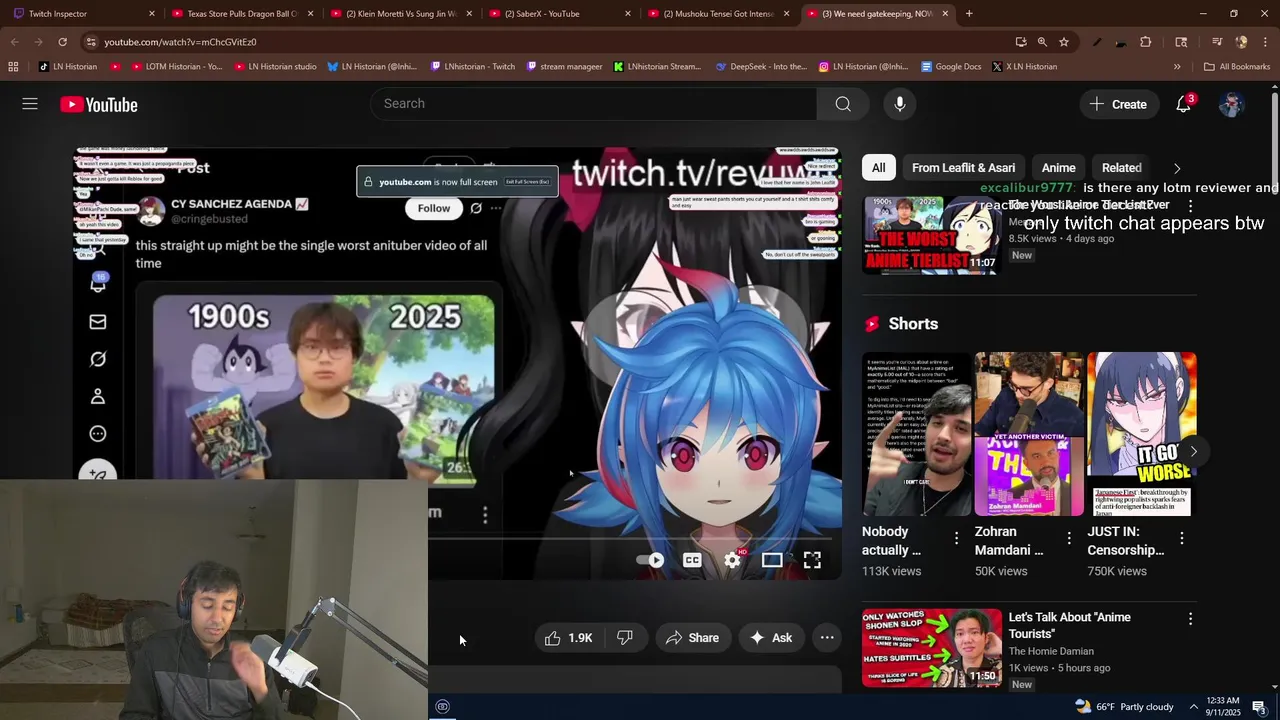Go to the YouTube home logo
Screen dimensions: 1280x720
(x=98, y=105)
